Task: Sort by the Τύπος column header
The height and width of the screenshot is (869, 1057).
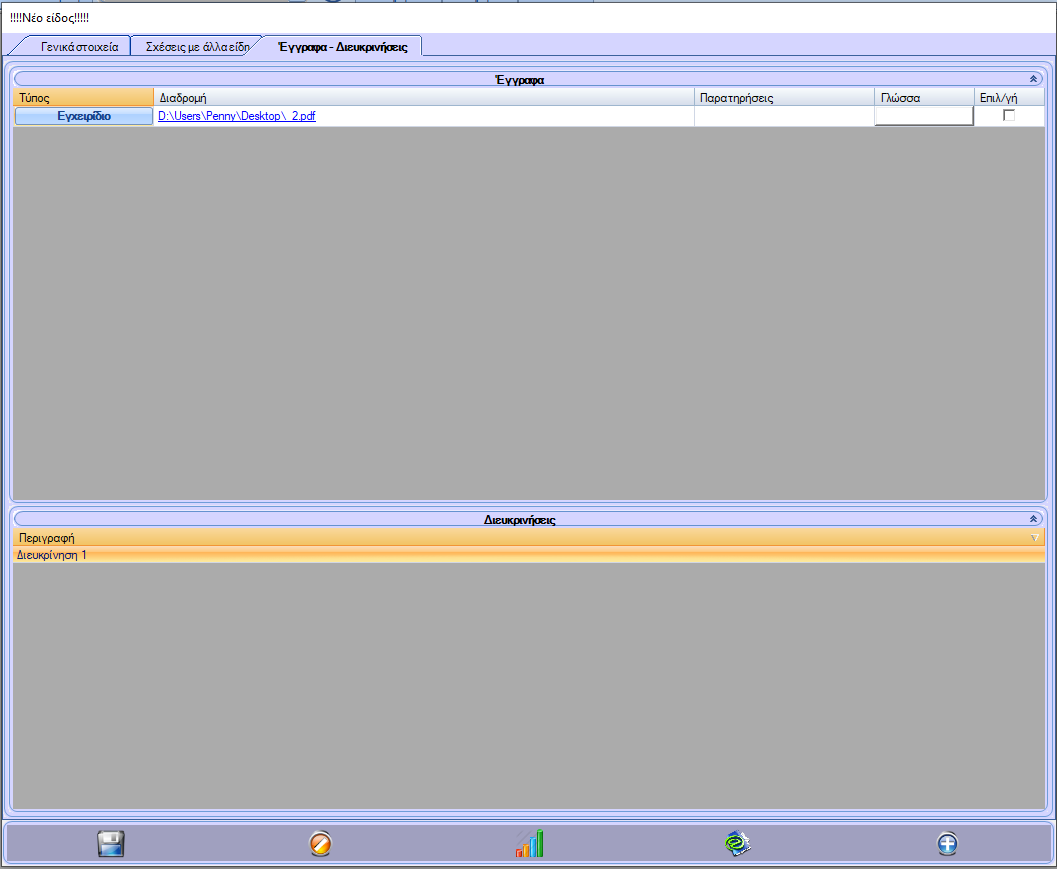Action: coord(84,97)
